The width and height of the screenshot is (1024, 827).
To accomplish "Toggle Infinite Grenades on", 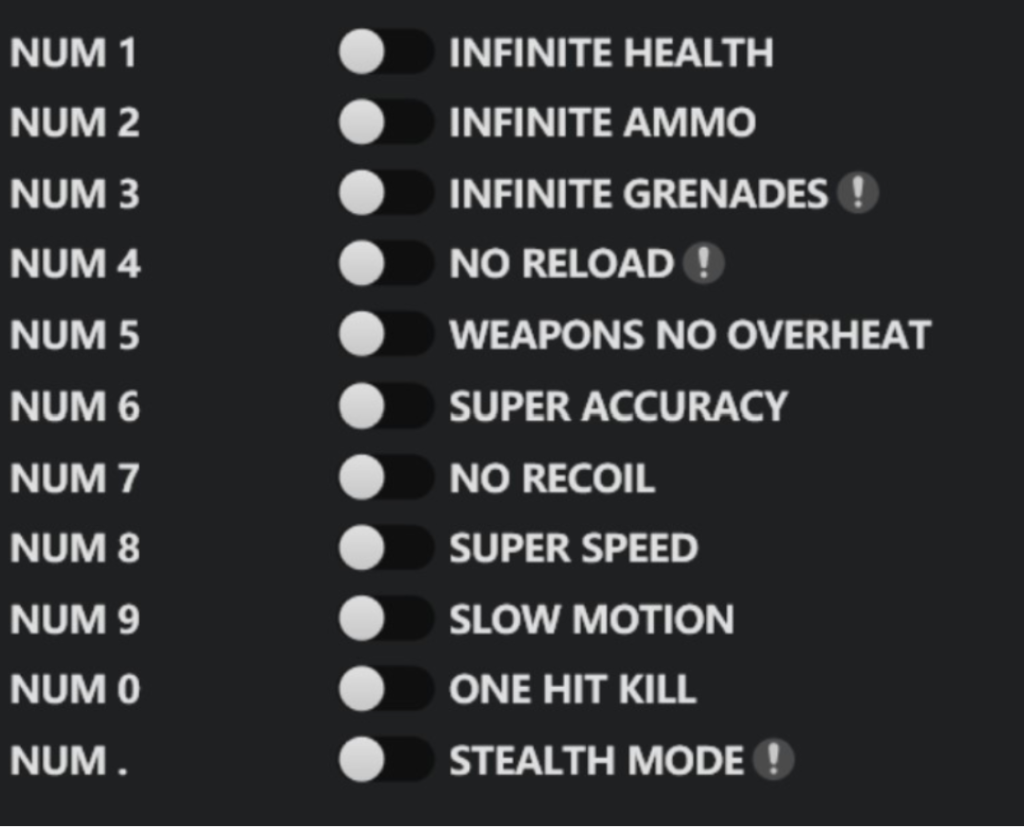I will click(385, 193).
